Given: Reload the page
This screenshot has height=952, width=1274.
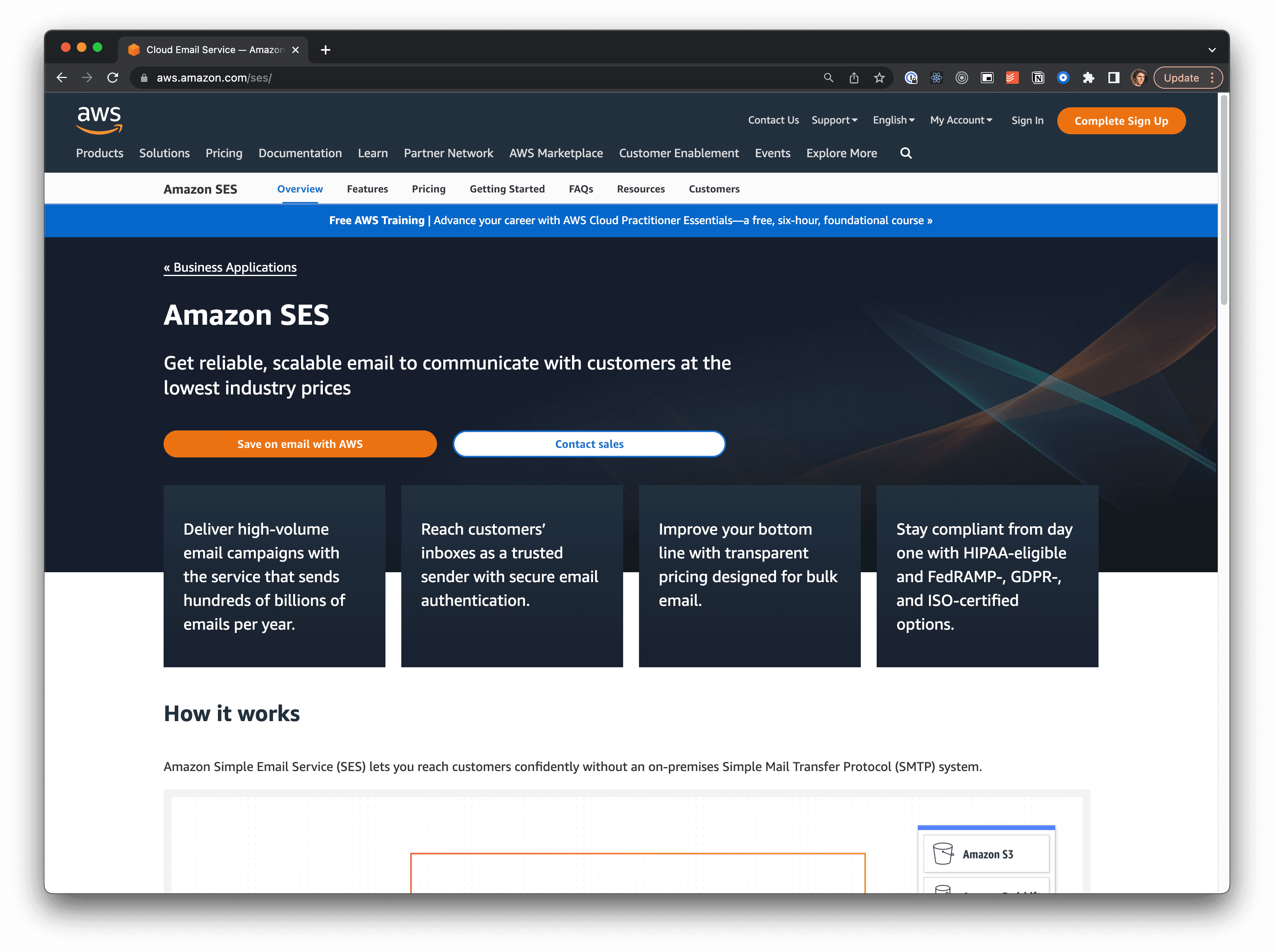Looking at the screenshot, I should (x=113, y=78).
